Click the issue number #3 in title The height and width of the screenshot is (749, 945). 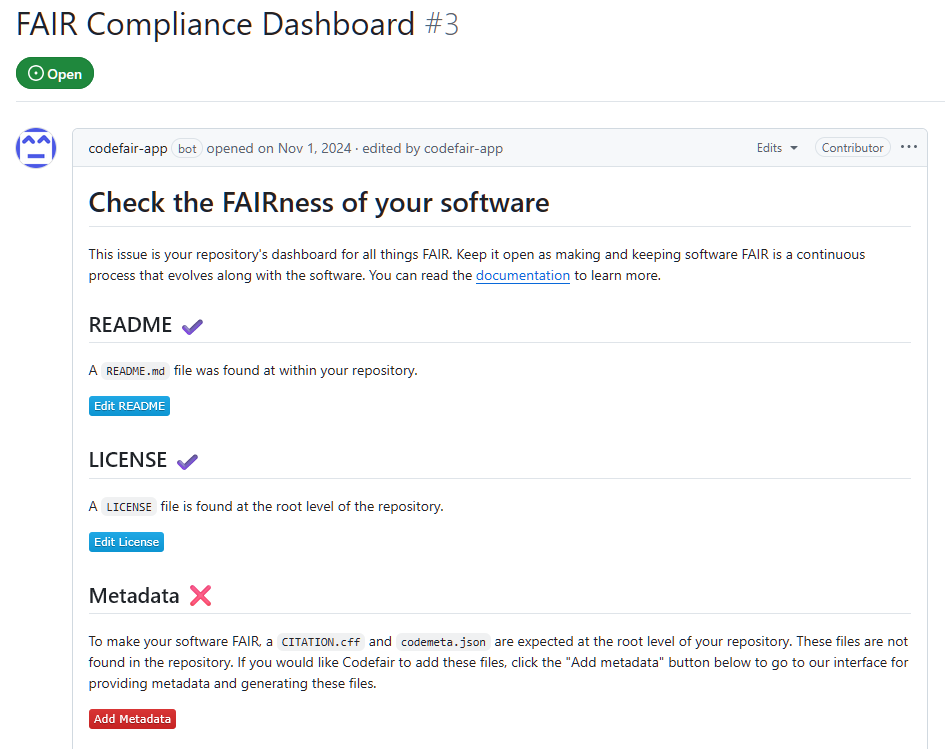(442, 24)
